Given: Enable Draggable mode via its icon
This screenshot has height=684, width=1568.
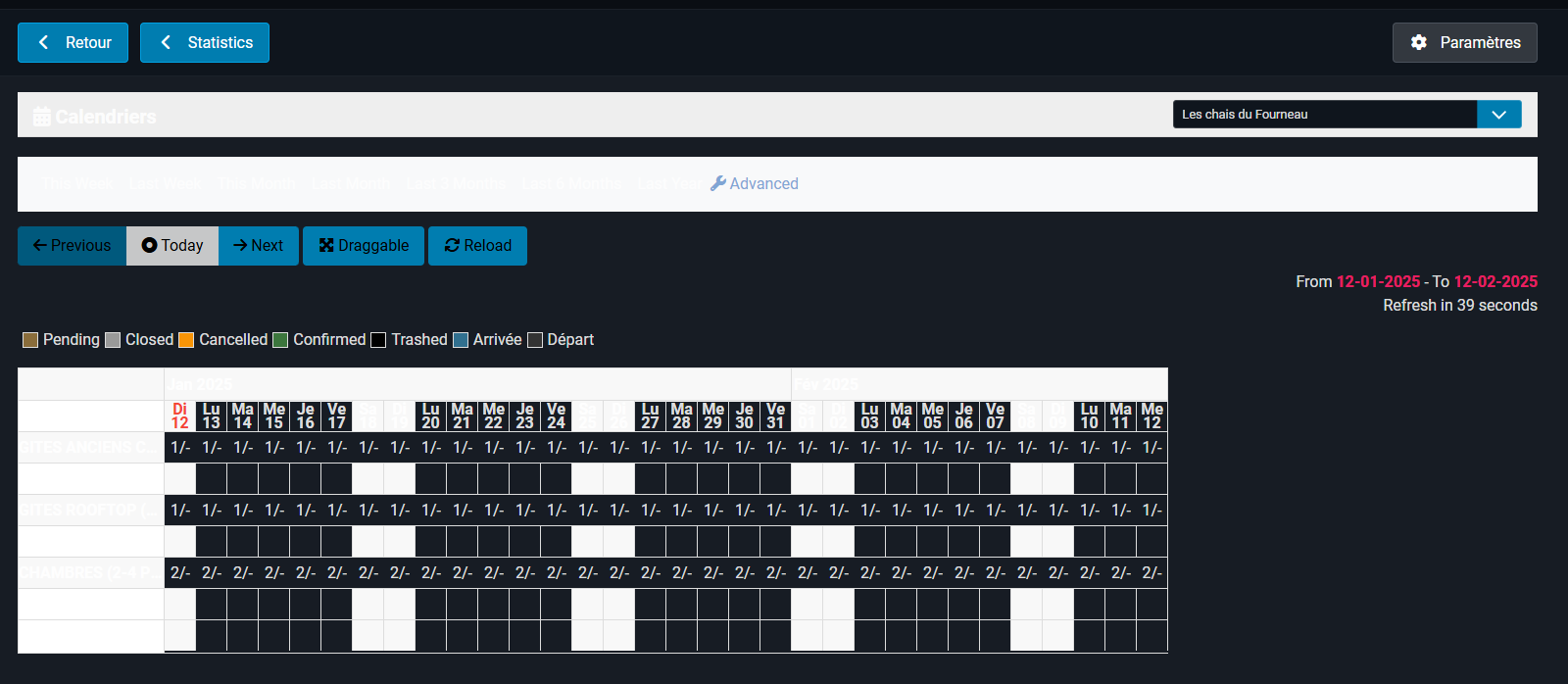Looking at the screenshot, I should (x=326, y=246).
